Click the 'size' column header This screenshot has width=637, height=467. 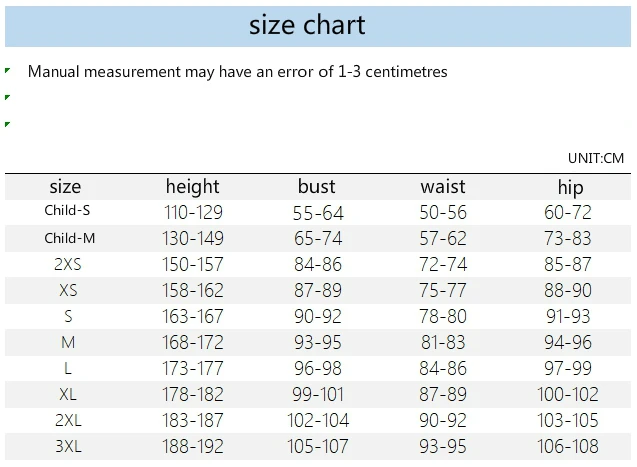pyautogui.click(x=65, y=187)
